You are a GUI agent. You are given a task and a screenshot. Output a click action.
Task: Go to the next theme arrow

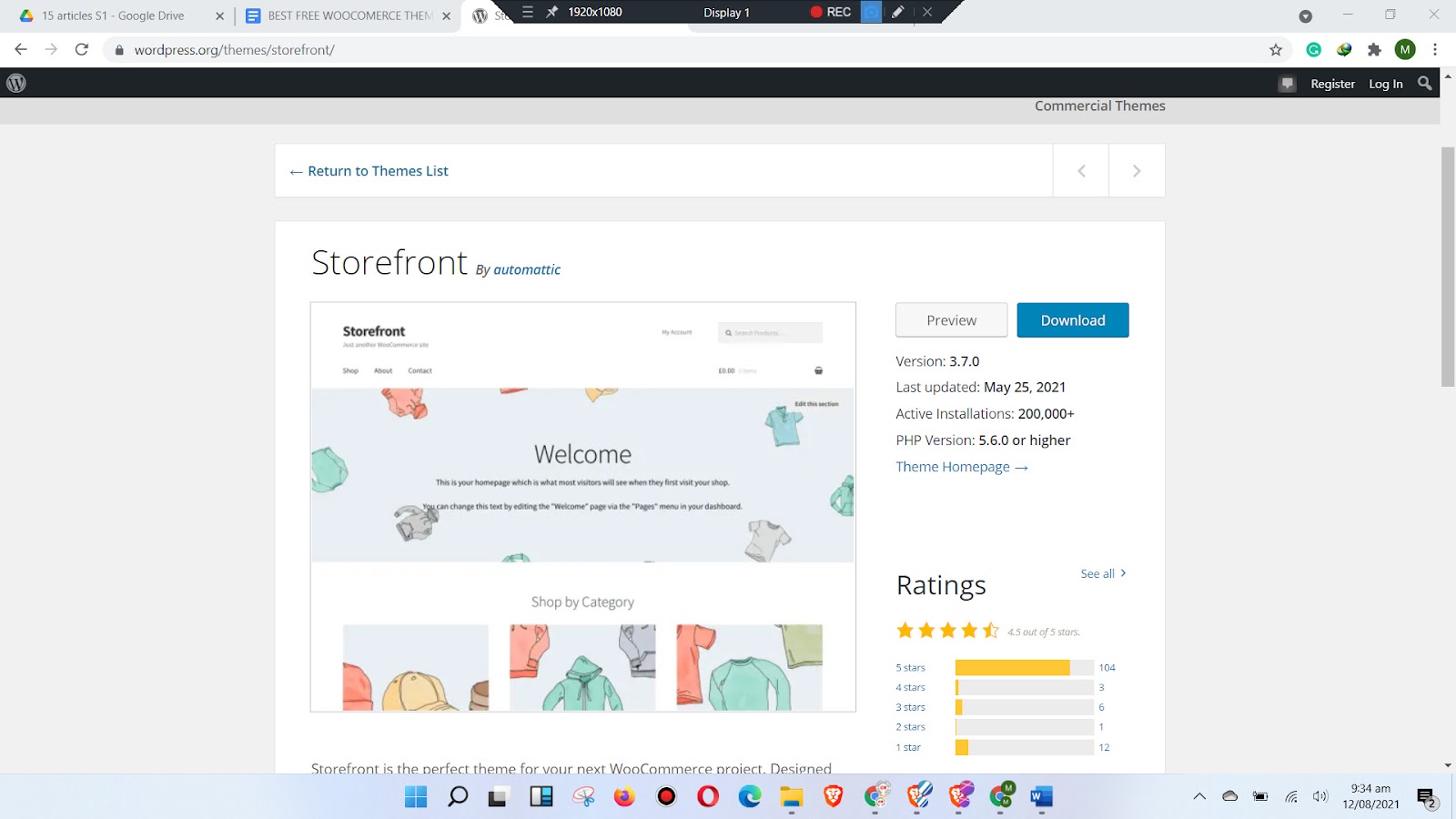pyautogui.click(x=1137, y=171)
